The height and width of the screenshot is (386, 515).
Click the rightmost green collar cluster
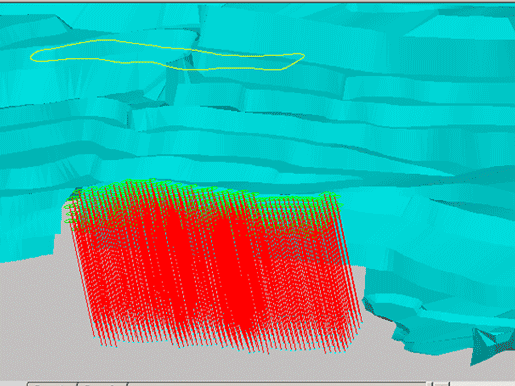coord(332,197)
